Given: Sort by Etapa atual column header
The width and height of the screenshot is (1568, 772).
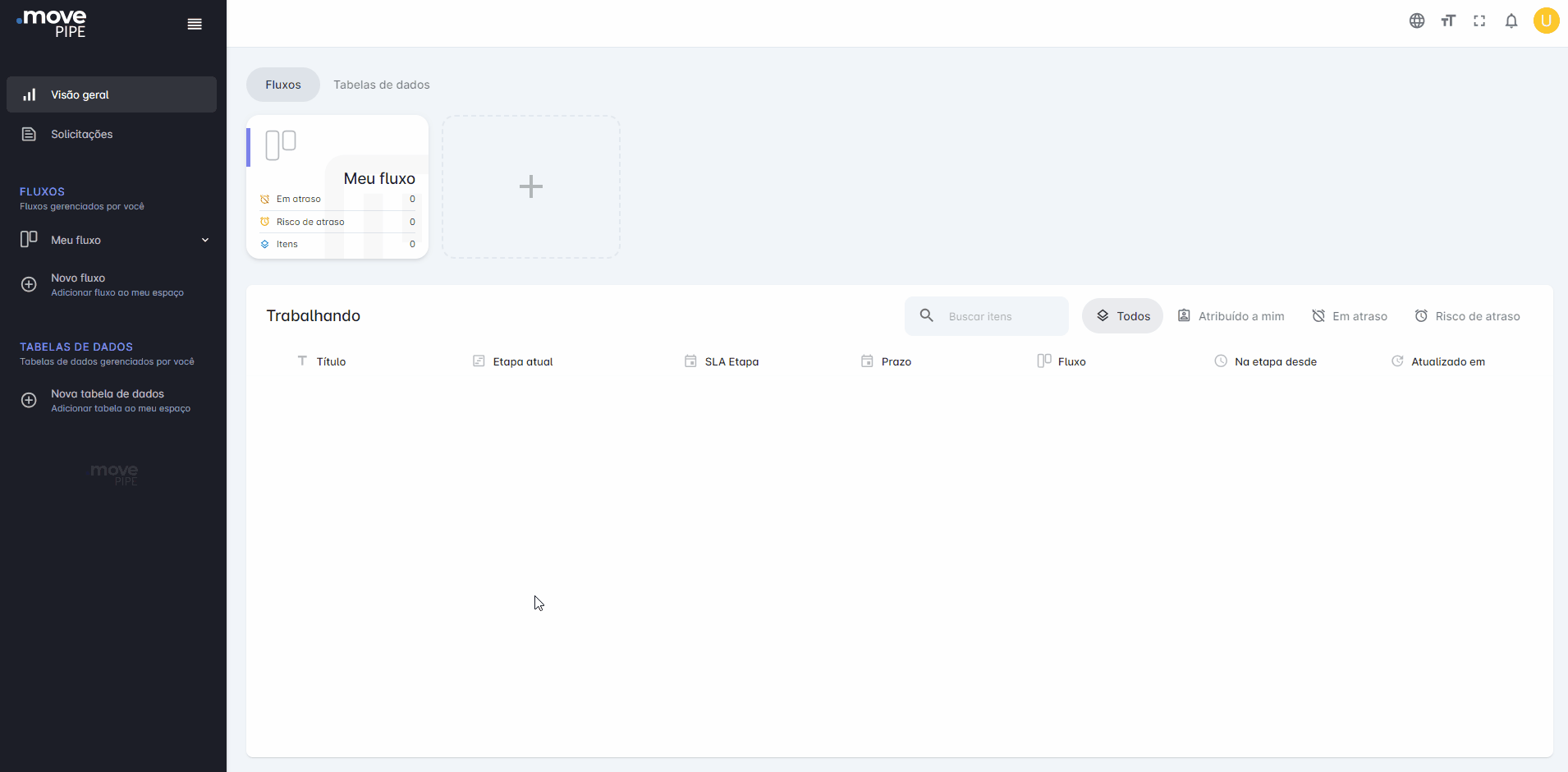Looking at the screenshot, I should pos(523,361).
